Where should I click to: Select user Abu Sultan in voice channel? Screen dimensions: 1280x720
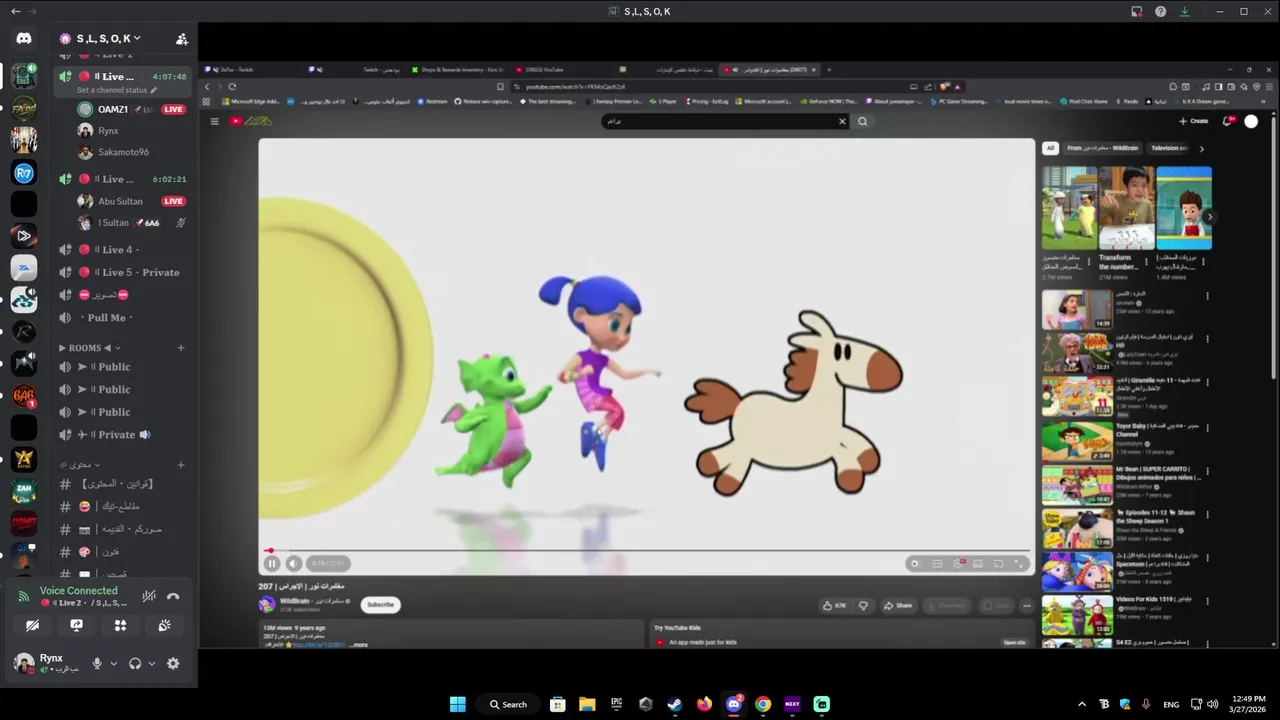click(x=132, y=201)
